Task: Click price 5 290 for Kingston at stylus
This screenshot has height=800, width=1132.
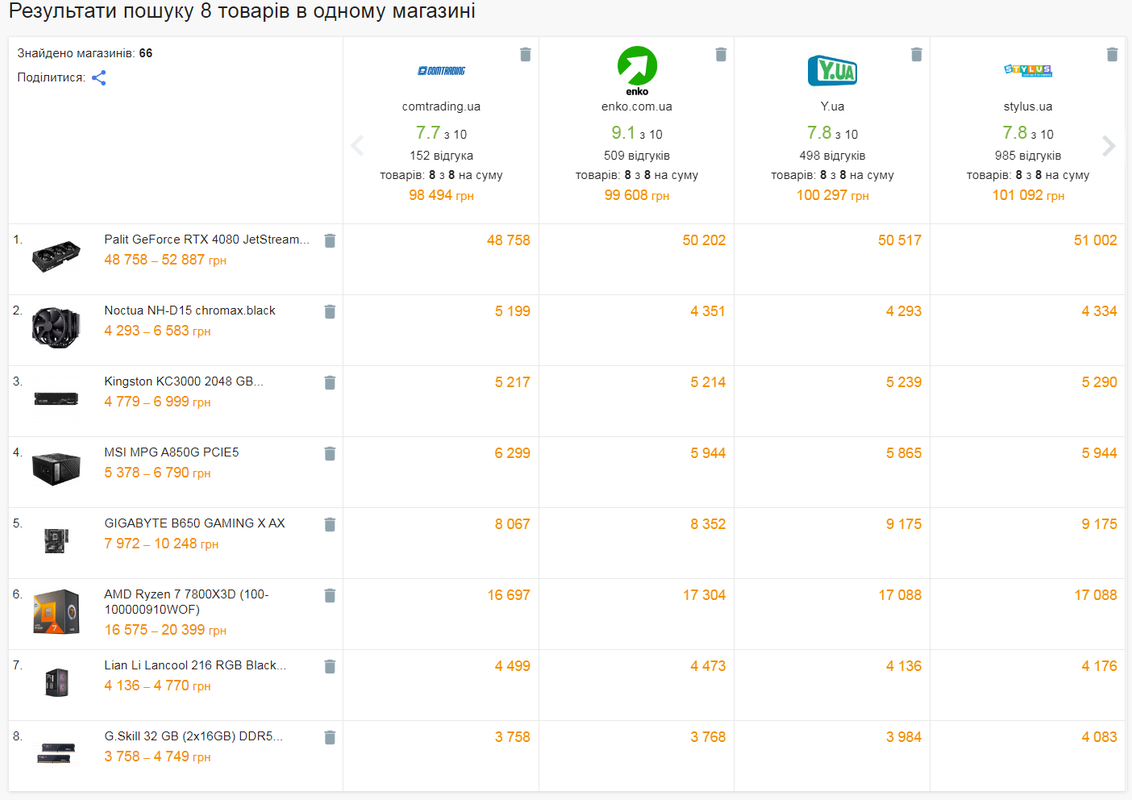Action: [x=1100, y=382]
